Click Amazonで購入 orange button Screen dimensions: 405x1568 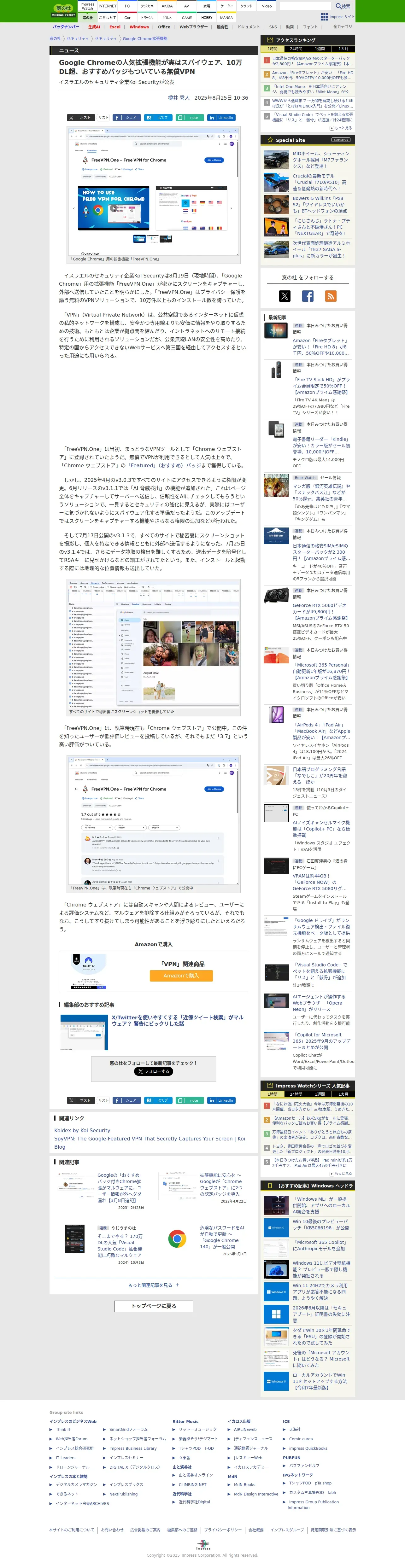click(181, 975)
